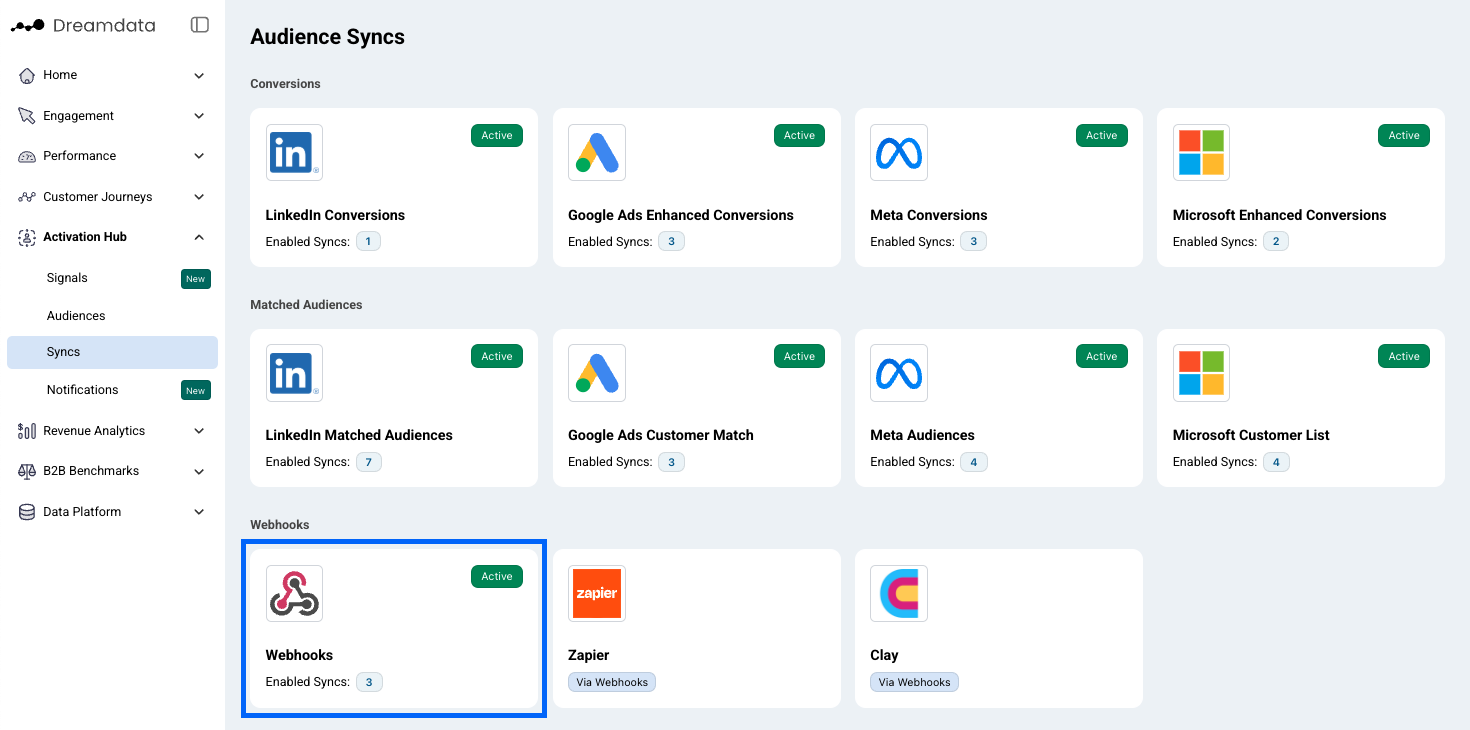The width and height of the screenshot is (1470, 730).
Task: Open the Microsoft Customer List title
Action: point(1251,435)
